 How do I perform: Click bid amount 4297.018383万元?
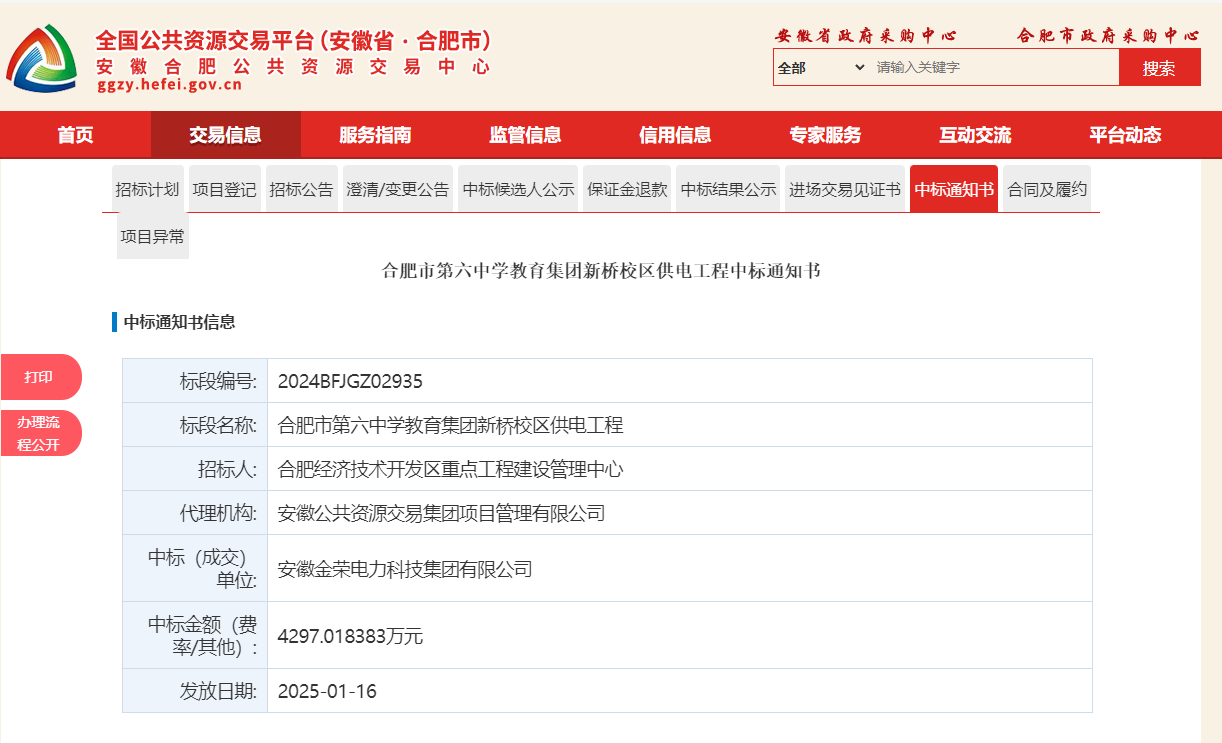pyautogui.click(x=350, y=636)
